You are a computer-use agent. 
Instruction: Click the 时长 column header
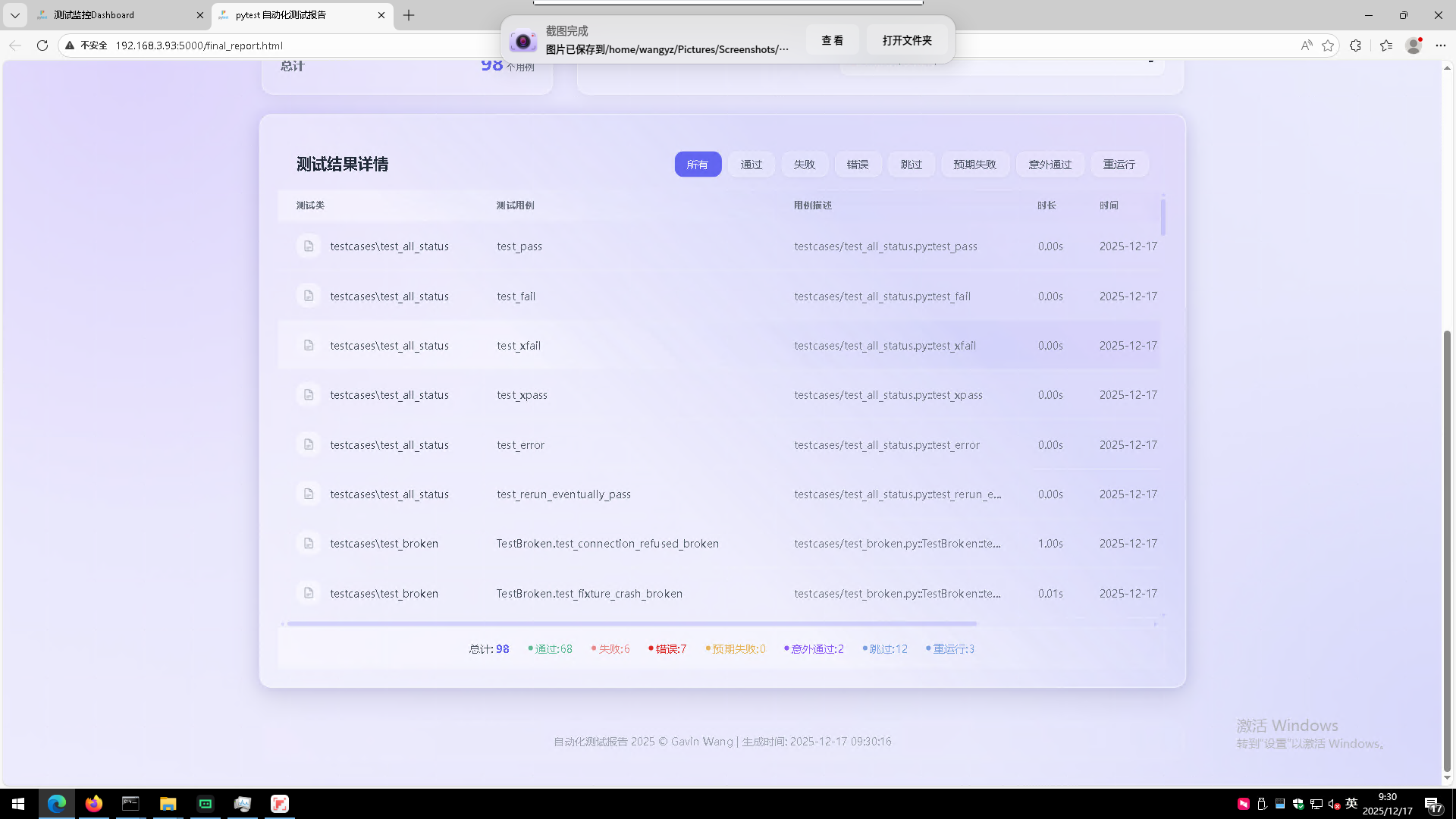coord(1047,206)
